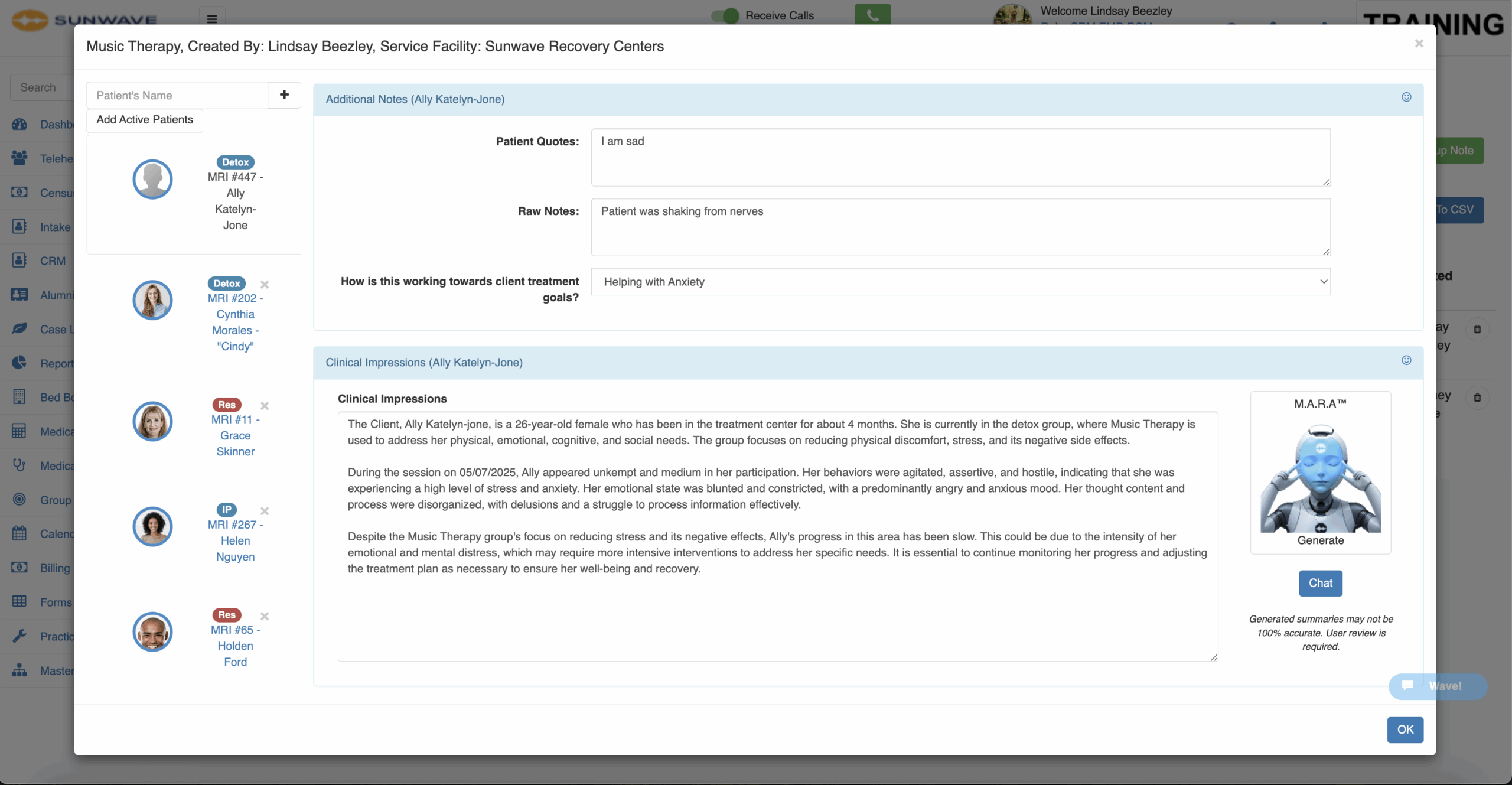
Task: Click into the Raw Notes text area
Action: coord(960,227)
